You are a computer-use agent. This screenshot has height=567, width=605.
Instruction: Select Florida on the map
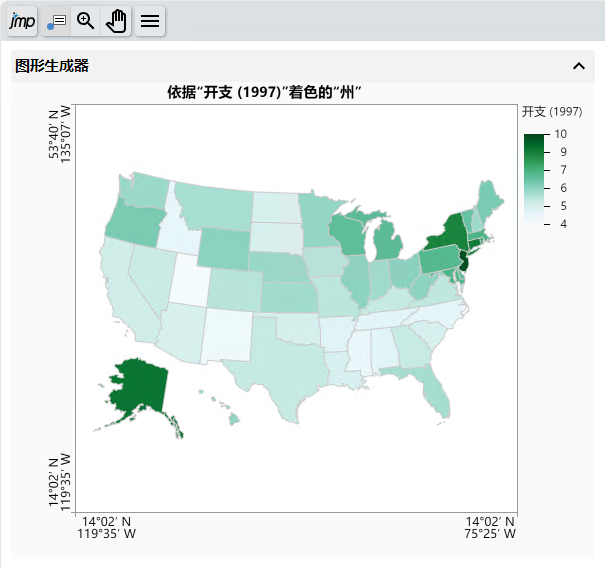[434, 390]
